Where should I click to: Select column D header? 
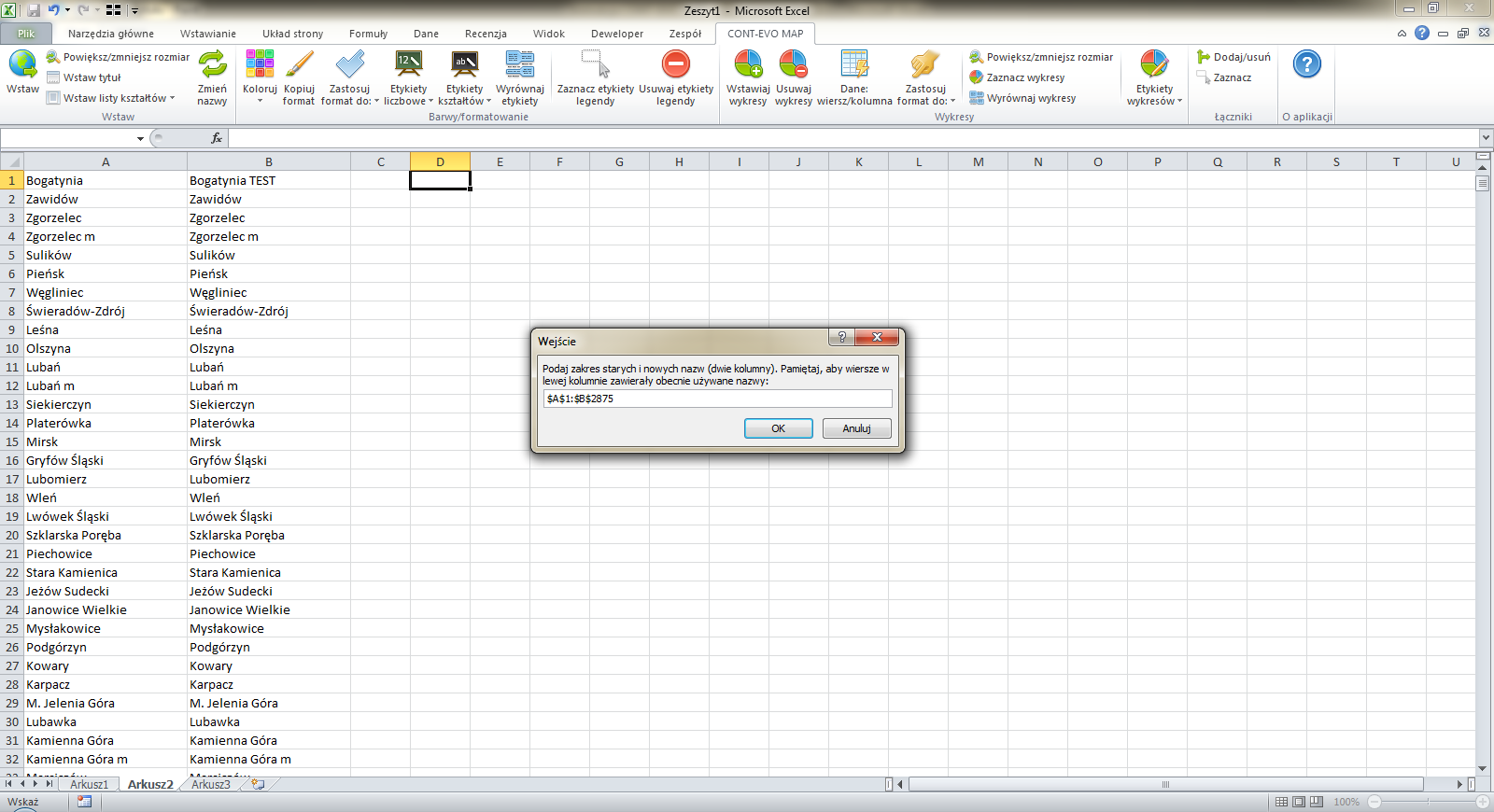440,161
